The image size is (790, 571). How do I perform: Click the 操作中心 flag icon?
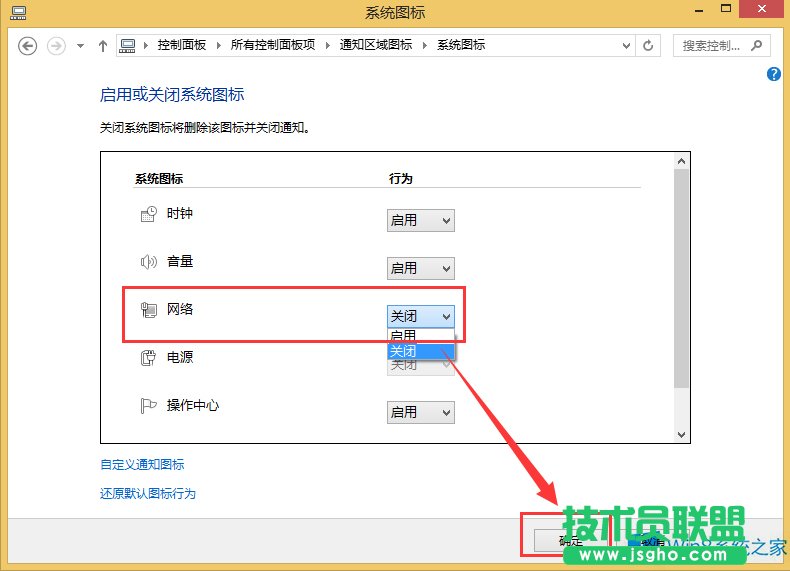[x=149, y=406]
